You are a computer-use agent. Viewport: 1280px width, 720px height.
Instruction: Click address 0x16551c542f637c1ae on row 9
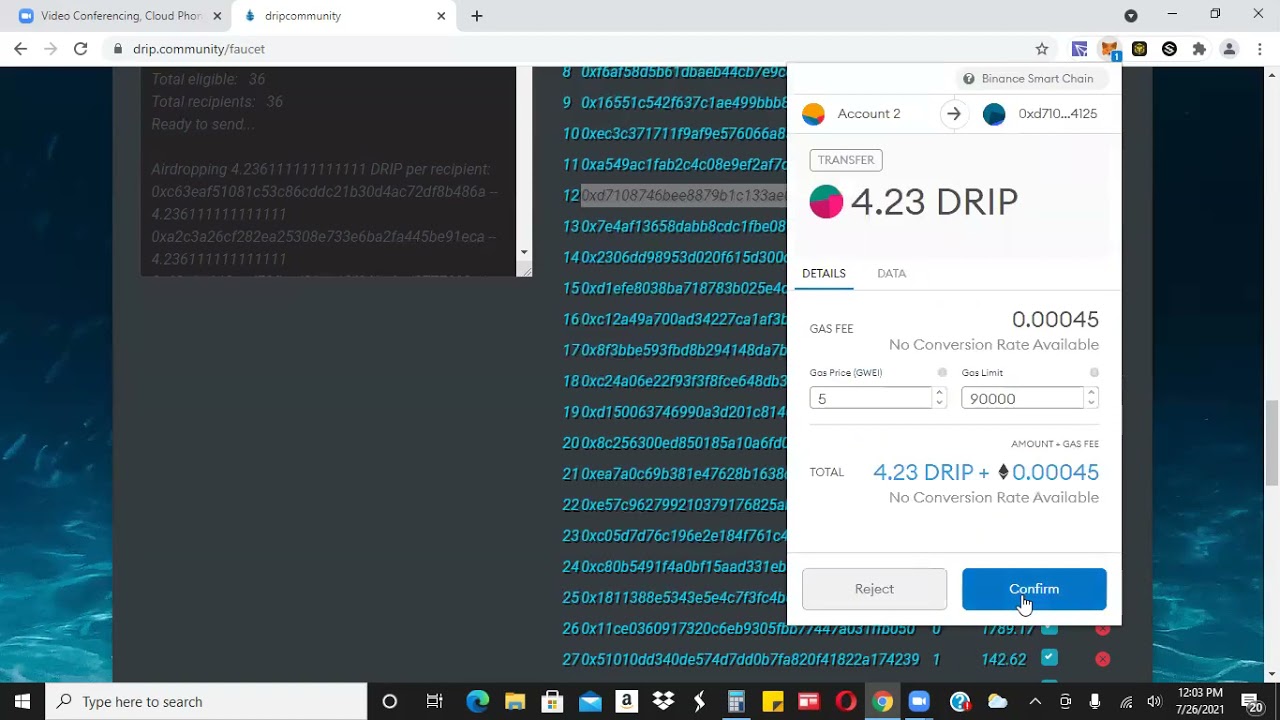(684, 102)
